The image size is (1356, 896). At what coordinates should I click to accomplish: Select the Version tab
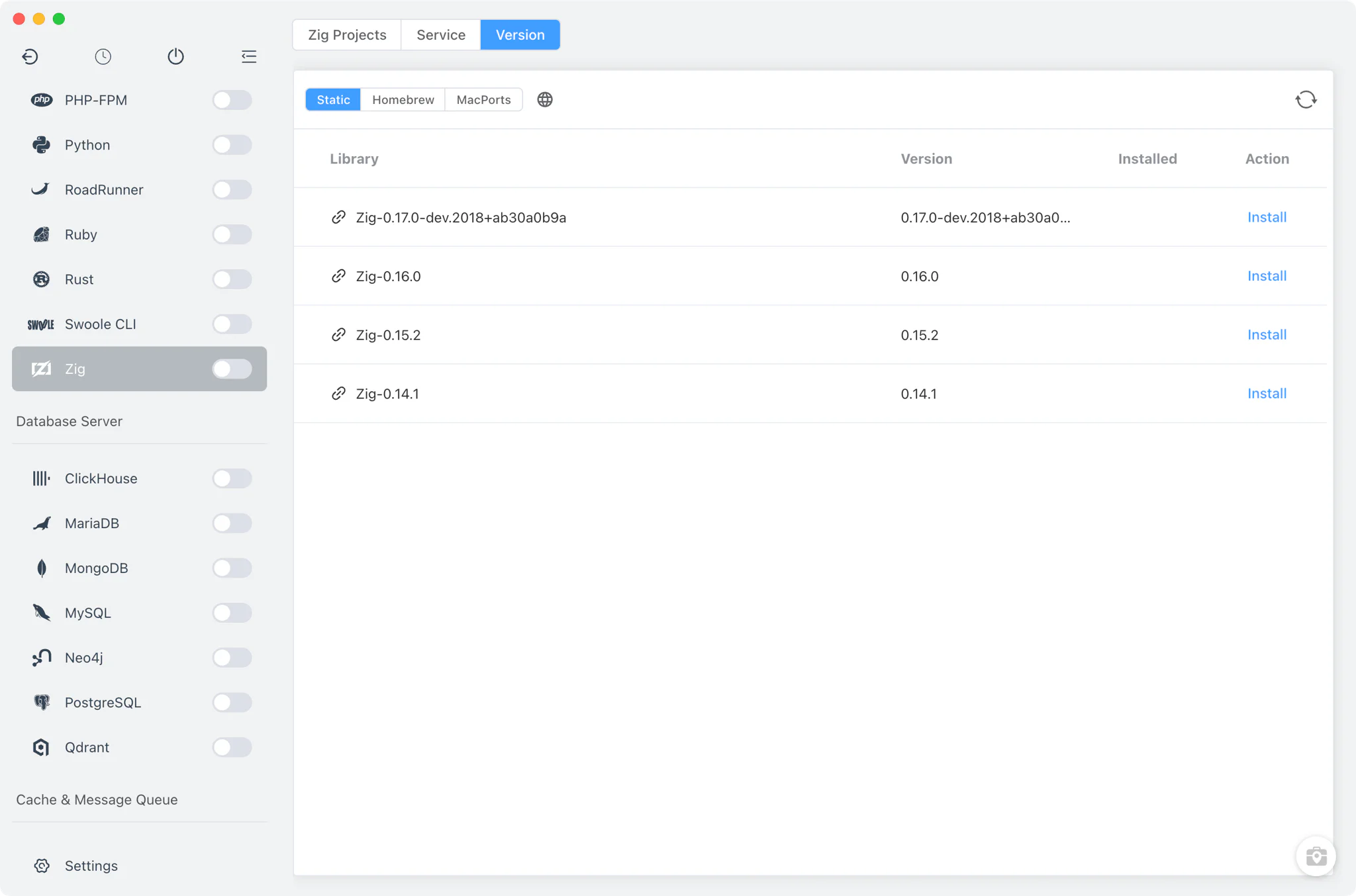click(520, 34)
